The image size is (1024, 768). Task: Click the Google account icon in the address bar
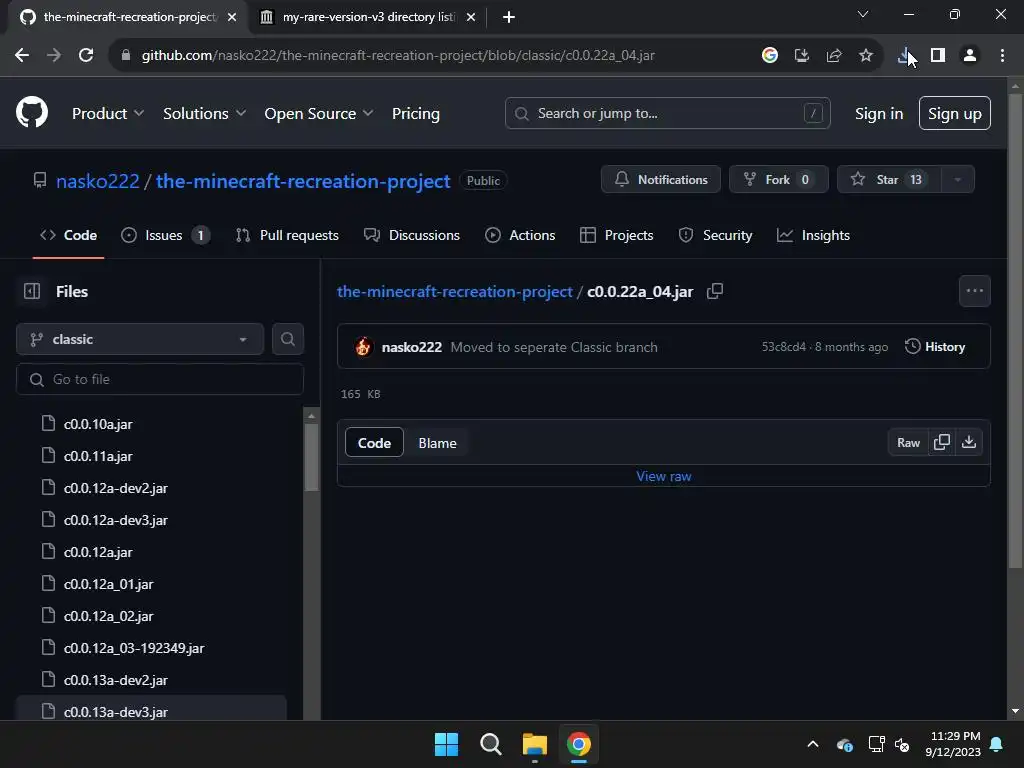coord(770,56)
